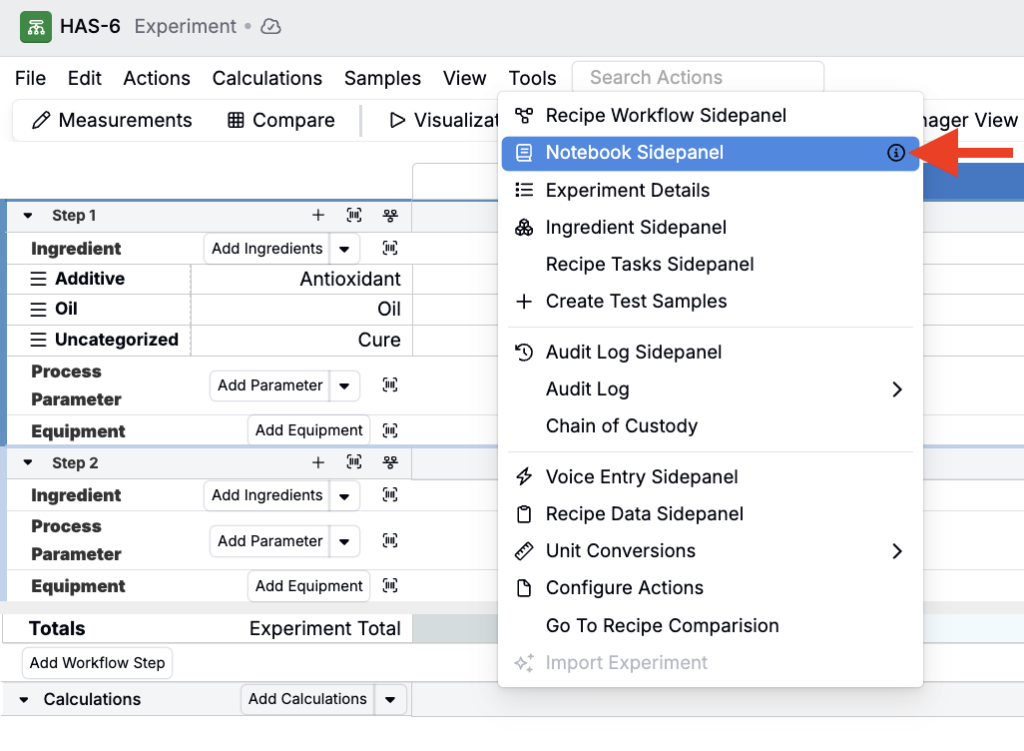Click the drag handle icon for Additive row
The image size is (1024, 751).
(38, 279)
